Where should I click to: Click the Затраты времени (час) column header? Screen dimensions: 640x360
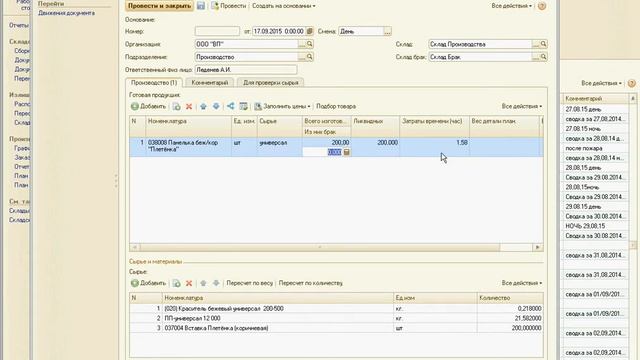pyautogui.click(x=435, y=121)
